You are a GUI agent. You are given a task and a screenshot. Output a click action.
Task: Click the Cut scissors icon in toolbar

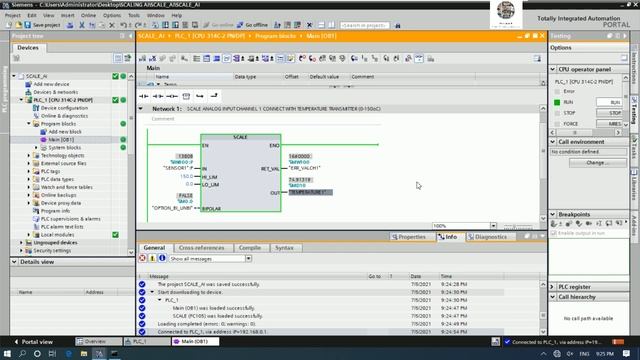[82, 25]
